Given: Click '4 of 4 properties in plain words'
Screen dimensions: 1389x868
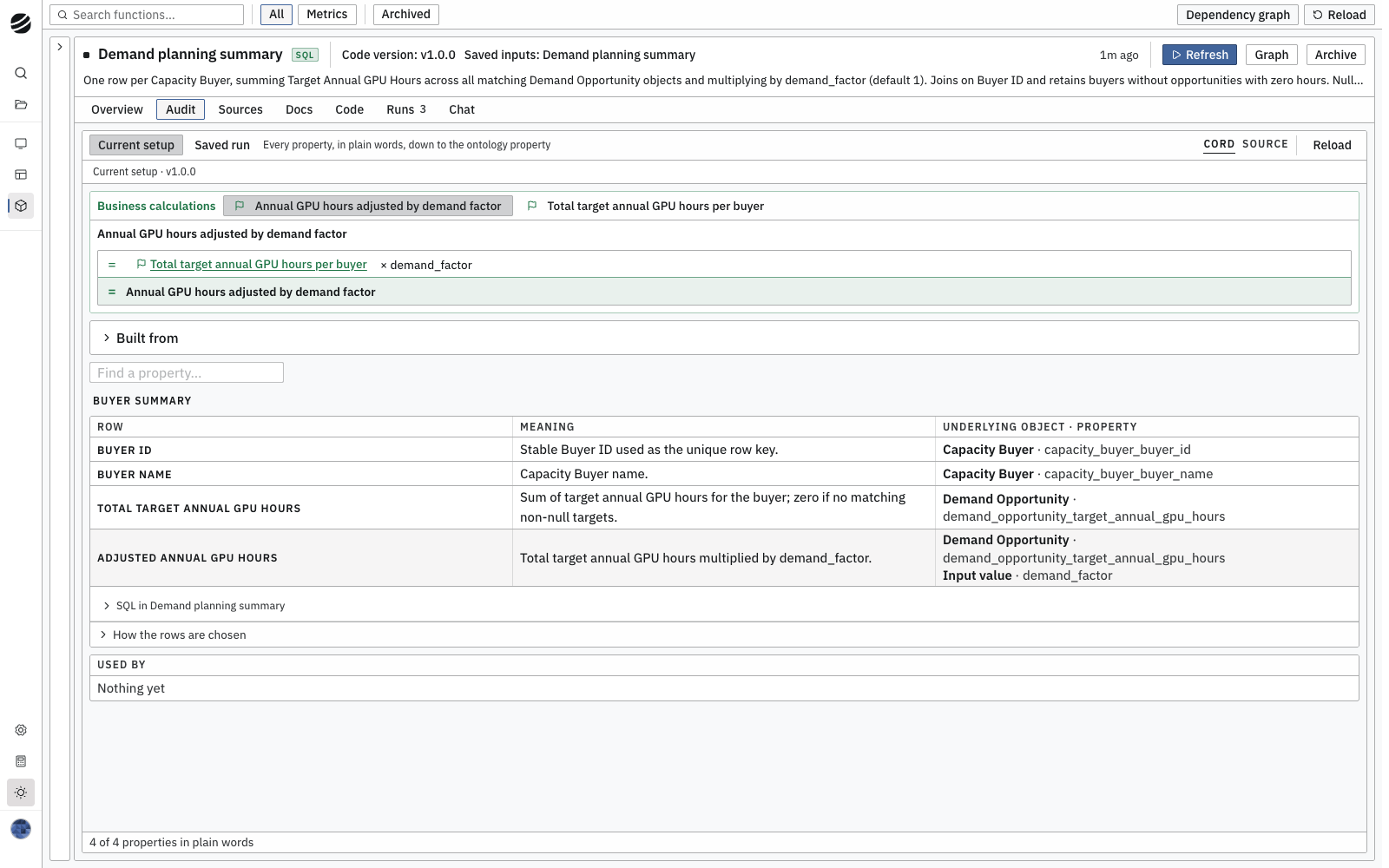Looking at the screenshot, I should click(172, 842).
